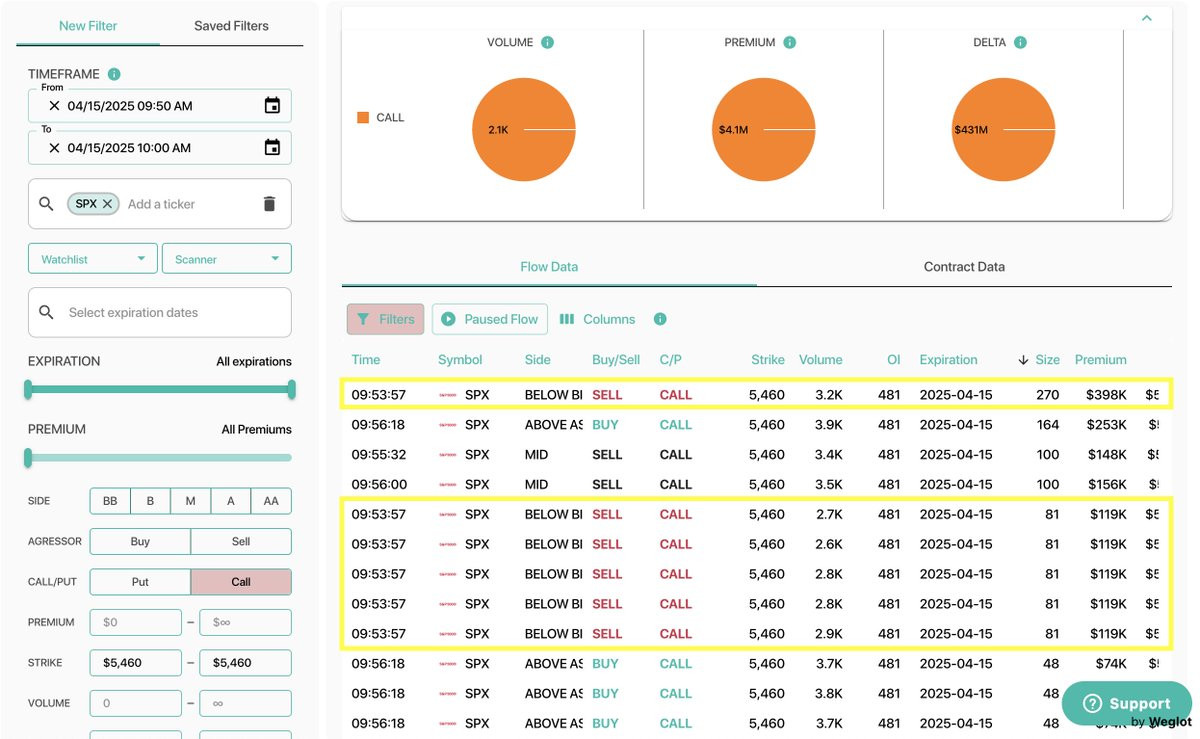Click the Paused Flow button

[x=490, y=319]
